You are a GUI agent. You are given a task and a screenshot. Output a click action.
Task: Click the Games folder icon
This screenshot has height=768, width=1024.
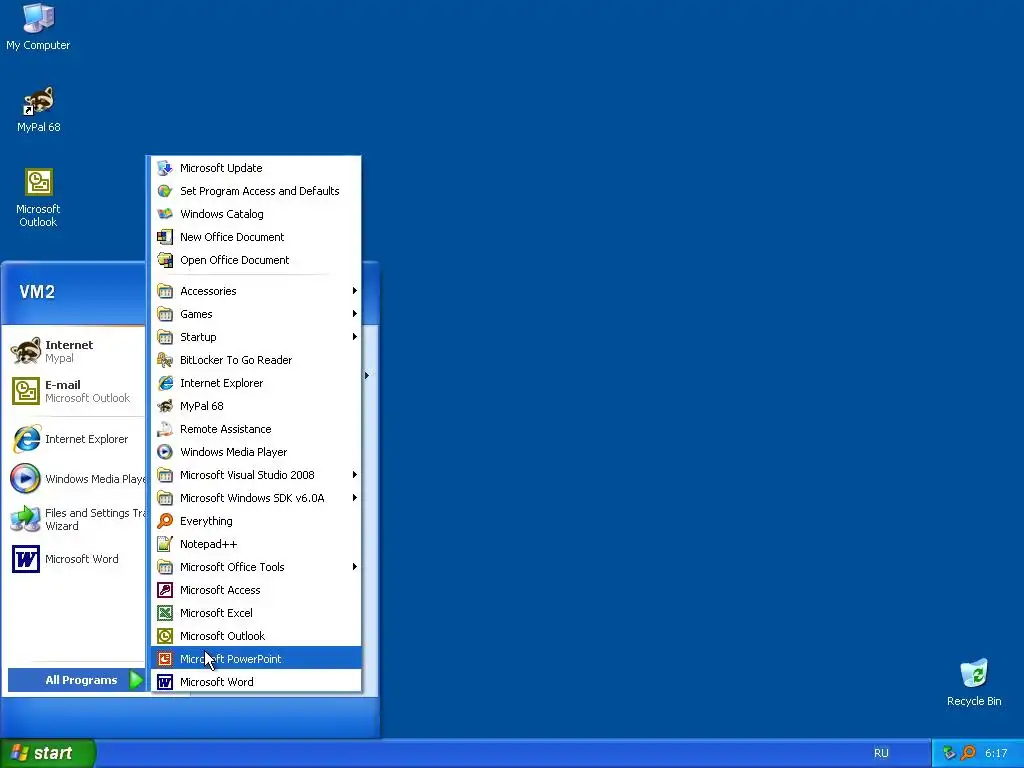[165, 314]
